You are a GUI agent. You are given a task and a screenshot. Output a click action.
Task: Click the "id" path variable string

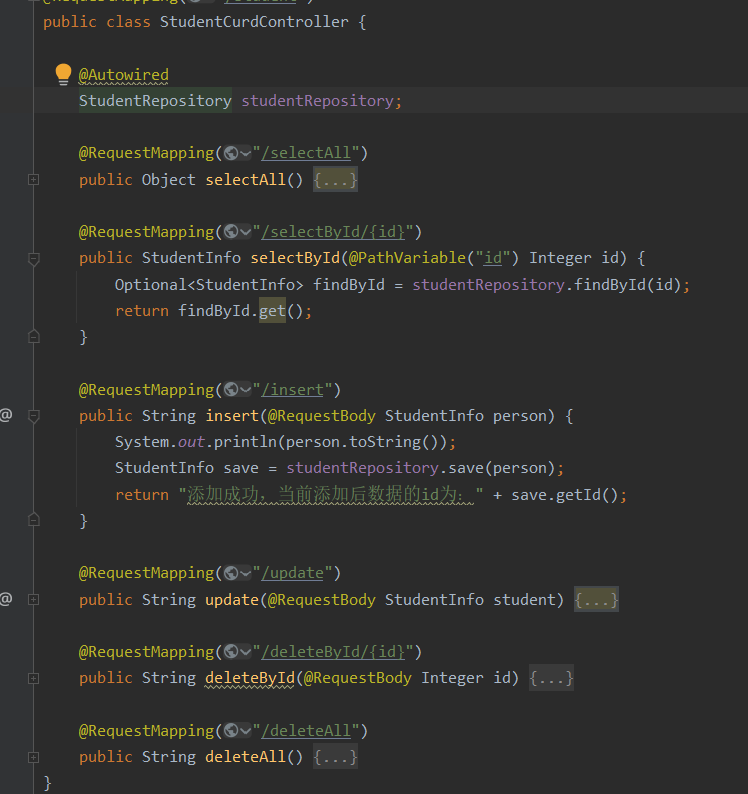[x=493, y=258]
